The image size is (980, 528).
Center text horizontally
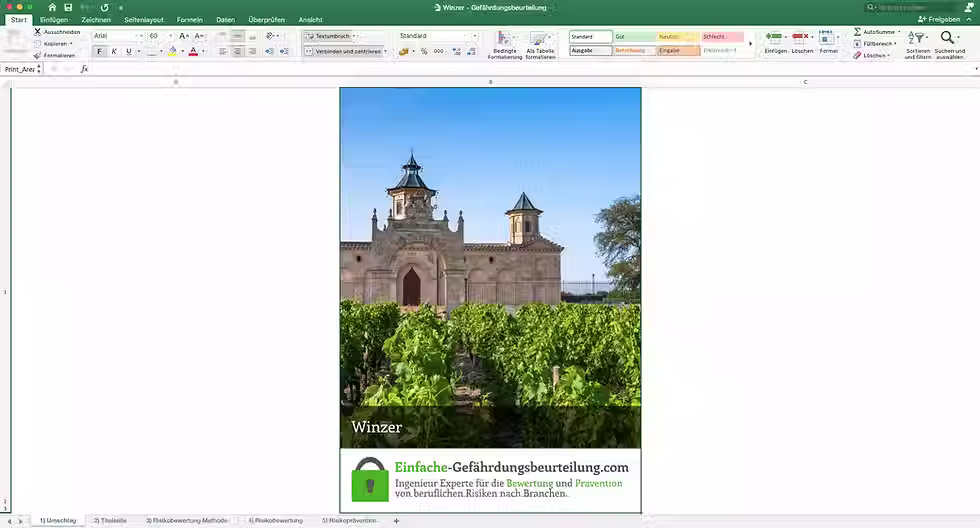(x=238, y=51)
